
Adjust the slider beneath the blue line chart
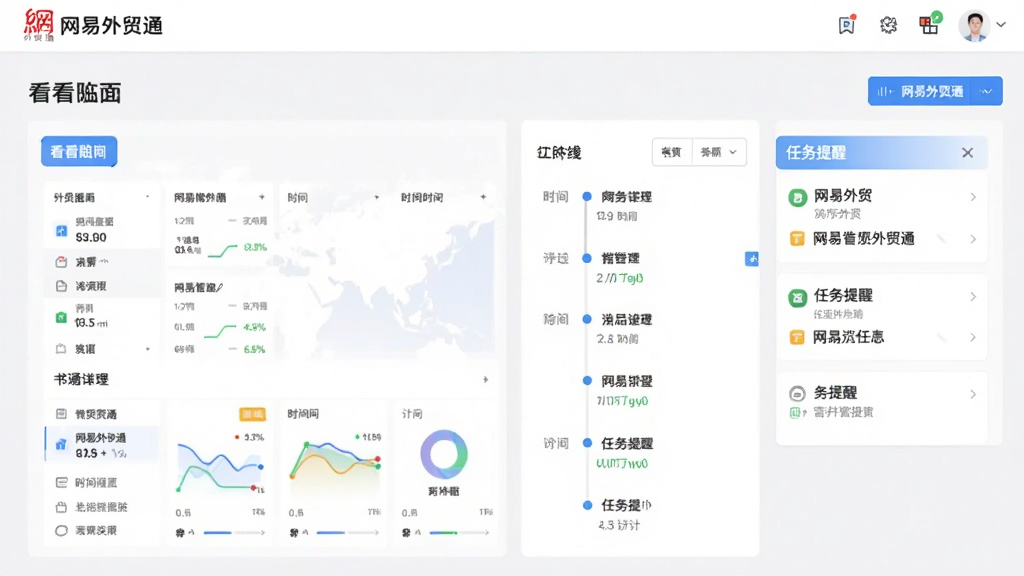[233, 533]
